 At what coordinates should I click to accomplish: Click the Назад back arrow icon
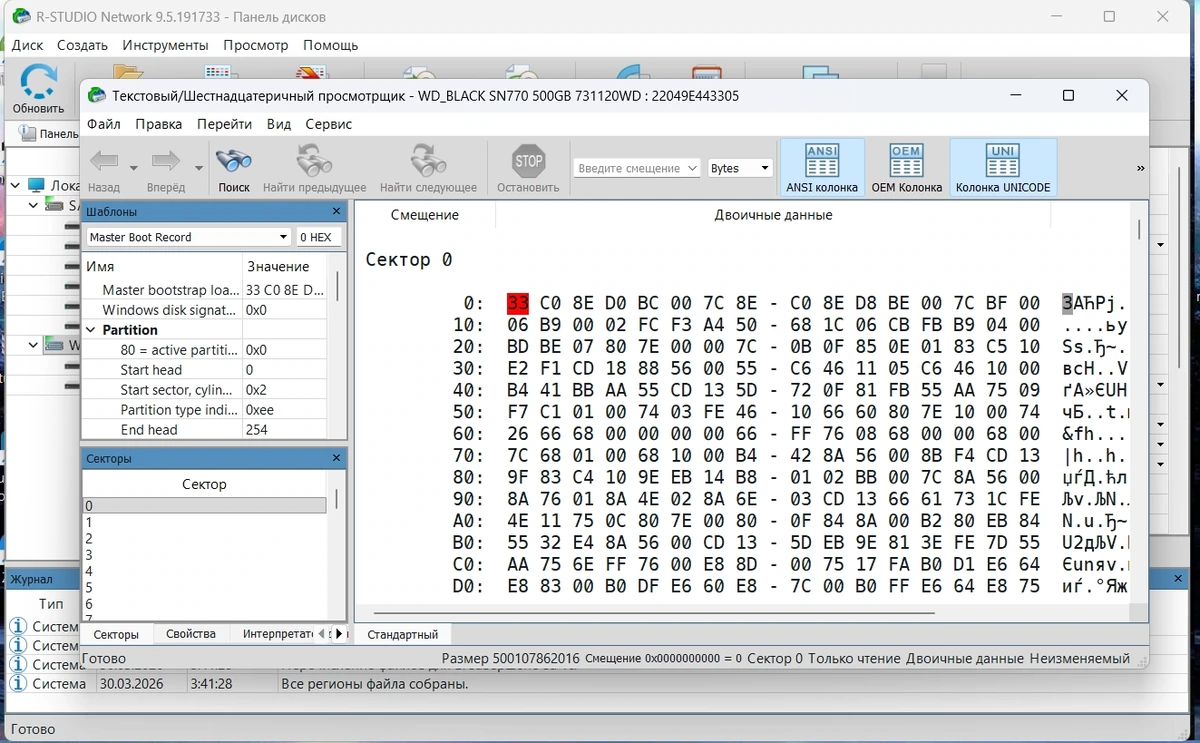[104, 161]
